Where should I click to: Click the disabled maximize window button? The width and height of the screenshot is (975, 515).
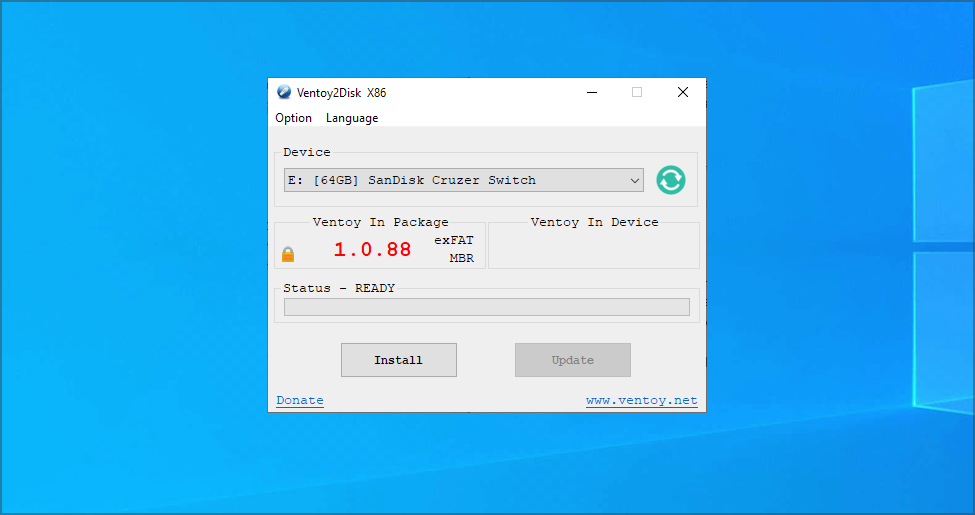(x=637, y=92)
